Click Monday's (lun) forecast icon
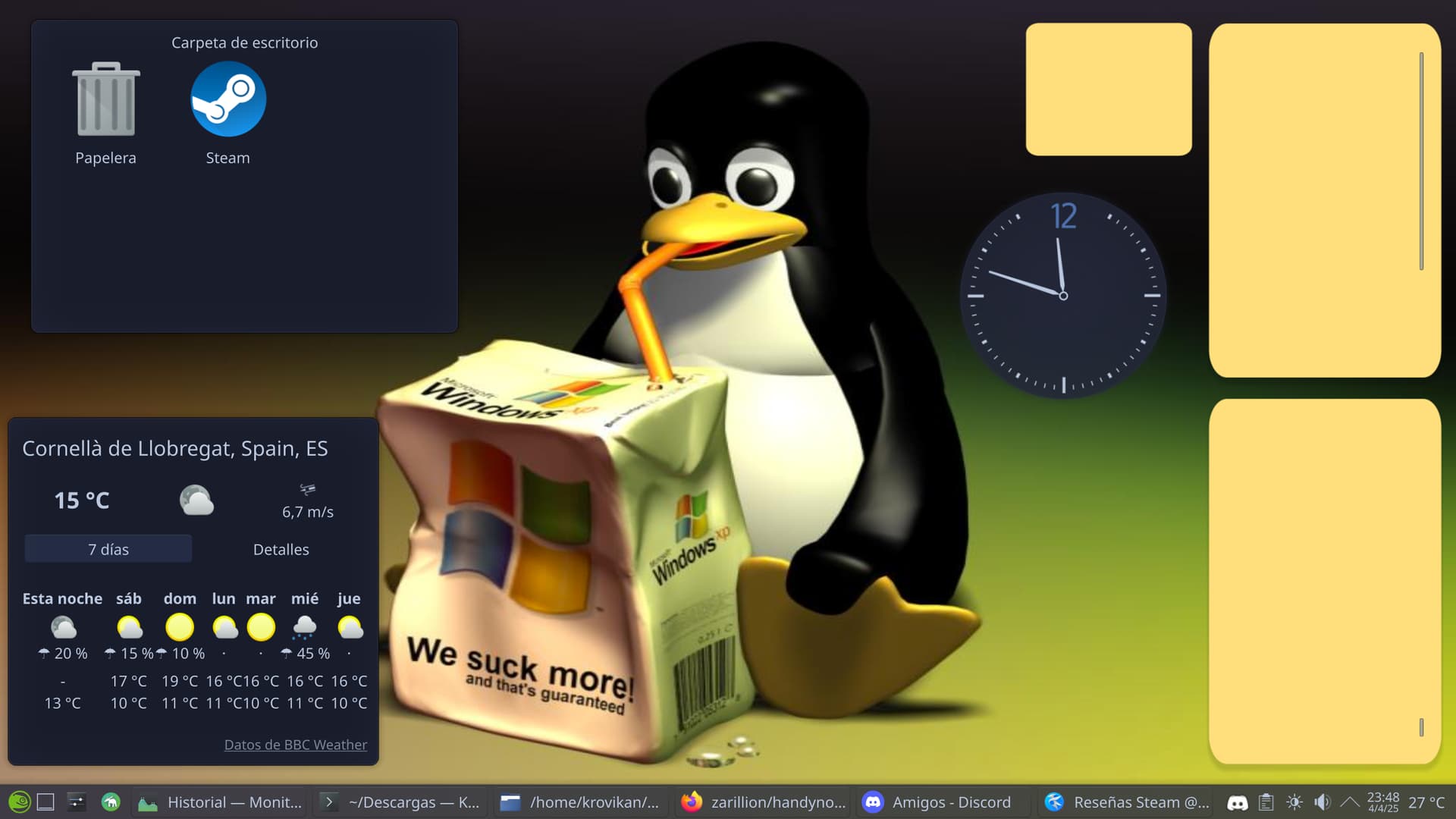The height and width of the screenshot is (819, 1456). [x=224, y=627]
